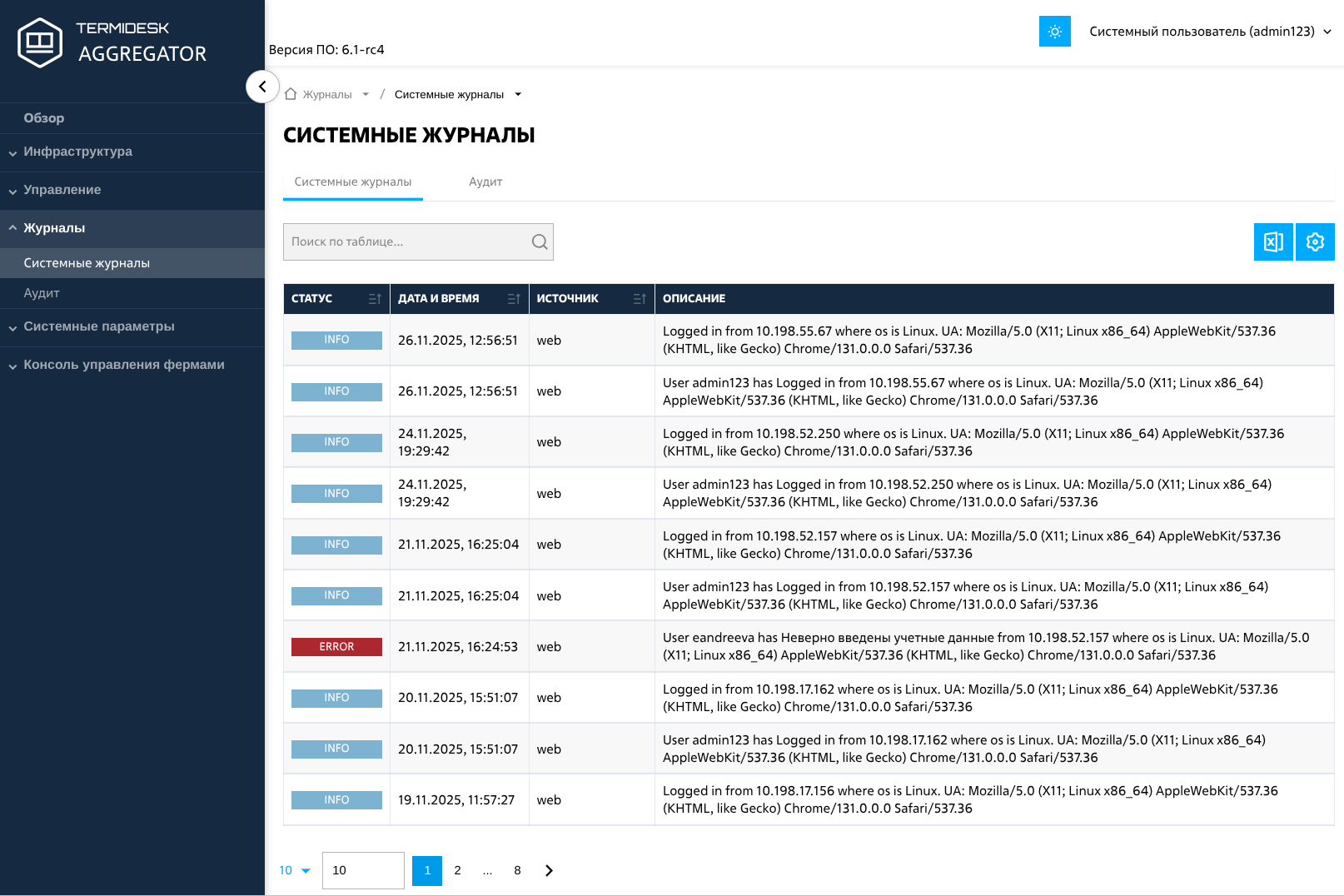
Task: Sort by the Status column
Action: click(x=375, y=299)
